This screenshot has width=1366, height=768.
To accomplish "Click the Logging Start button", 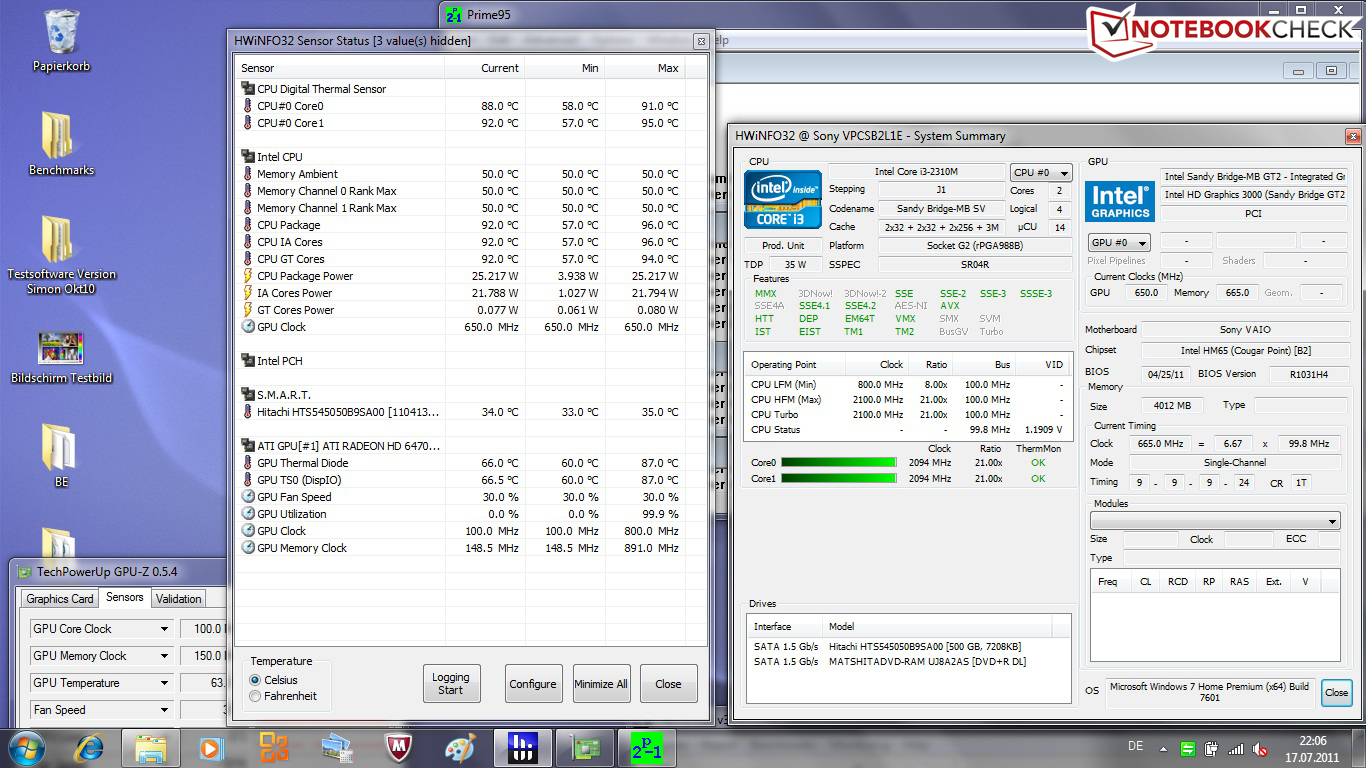I will [x=451, y=684].
